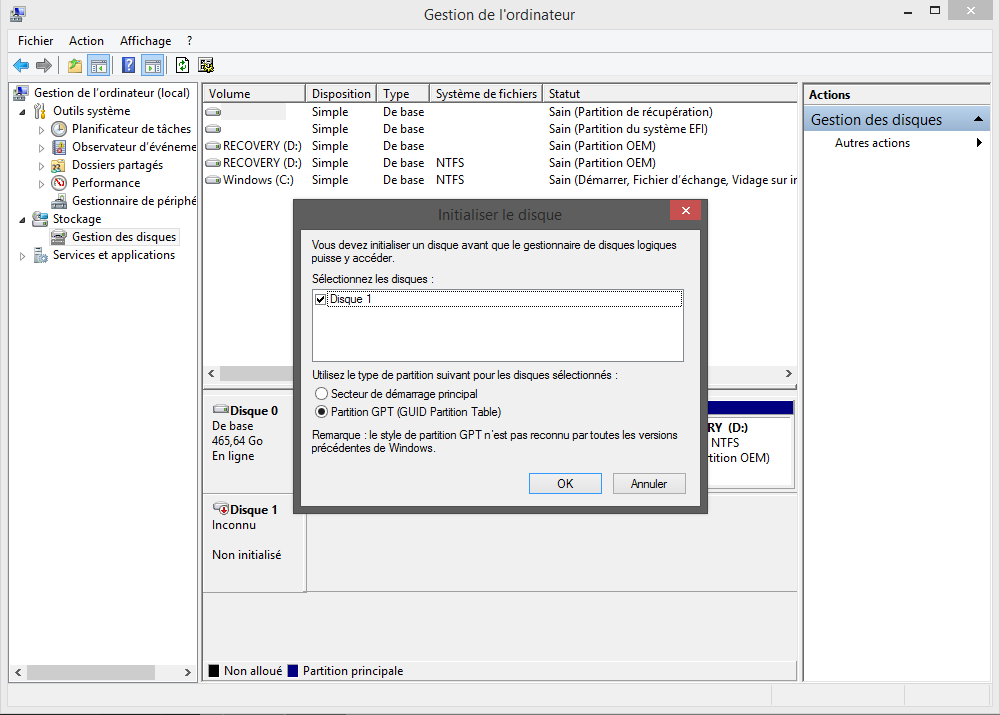
Task: Click the Services et applications server icon
Action: point(40,255)
